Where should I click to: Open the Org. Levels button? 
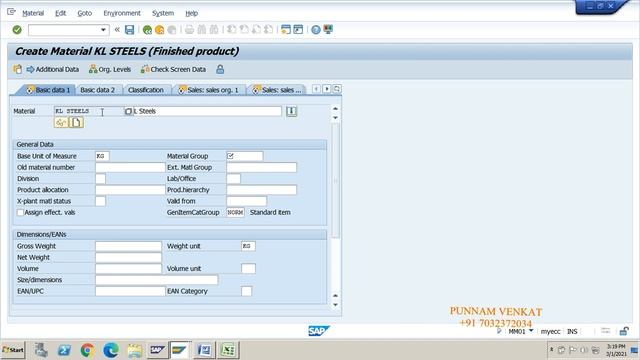(x=110, y=69)
